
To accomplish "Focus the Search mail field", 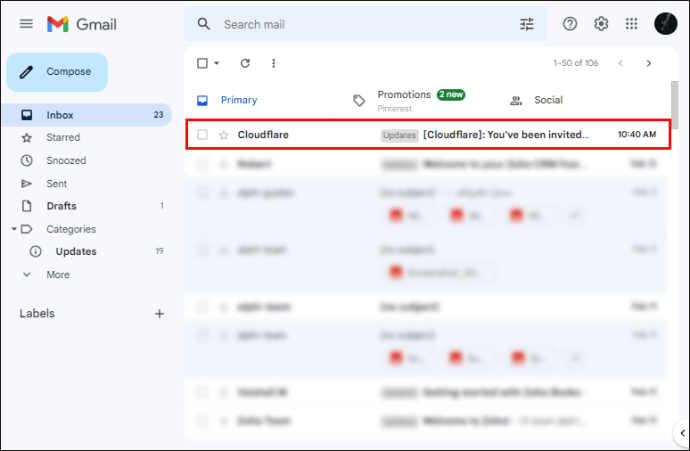I will coord(365,24).
